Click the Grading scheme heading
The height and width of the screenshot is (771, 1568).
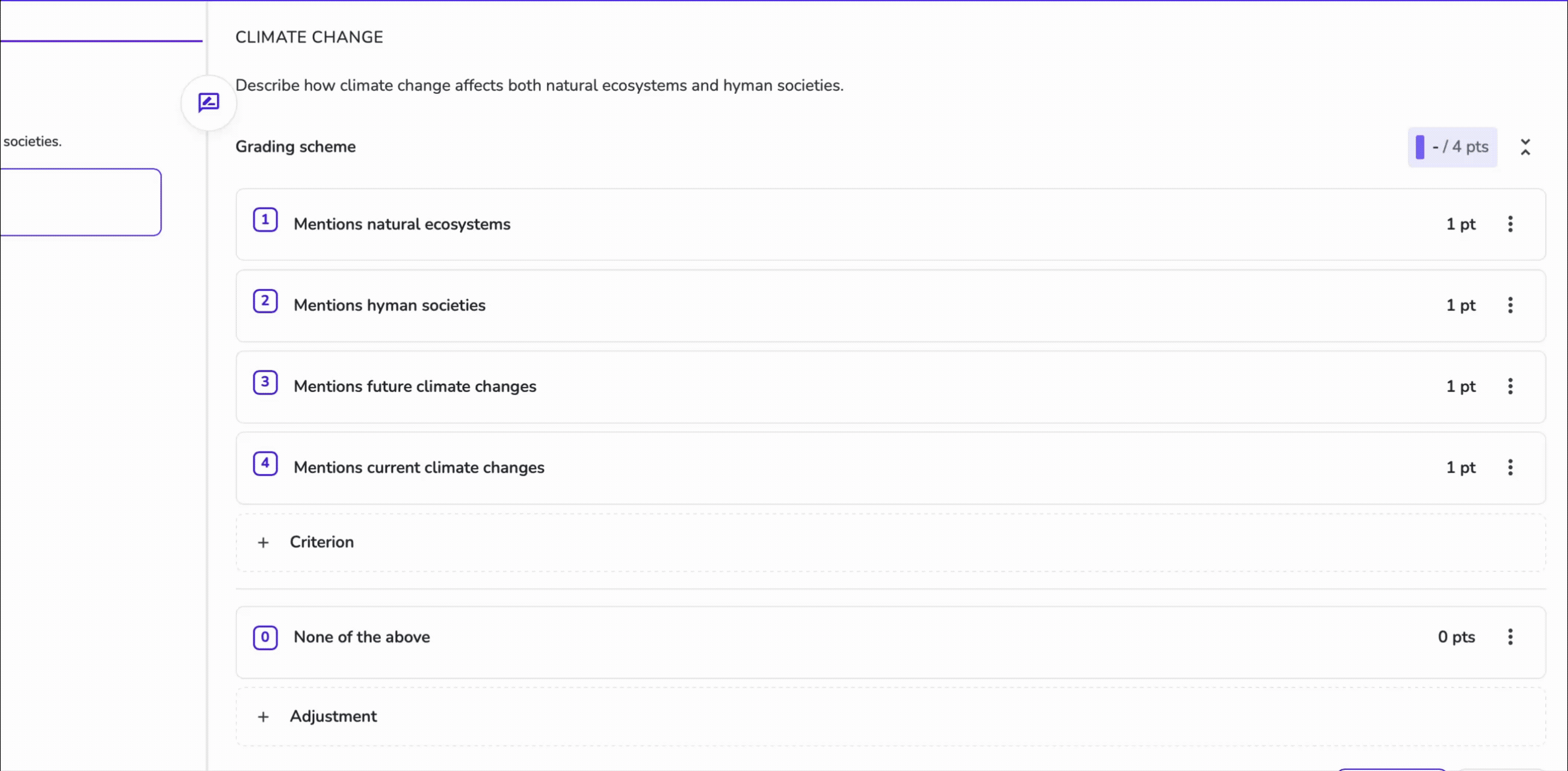pyautogui.click(x=295, y=147)
